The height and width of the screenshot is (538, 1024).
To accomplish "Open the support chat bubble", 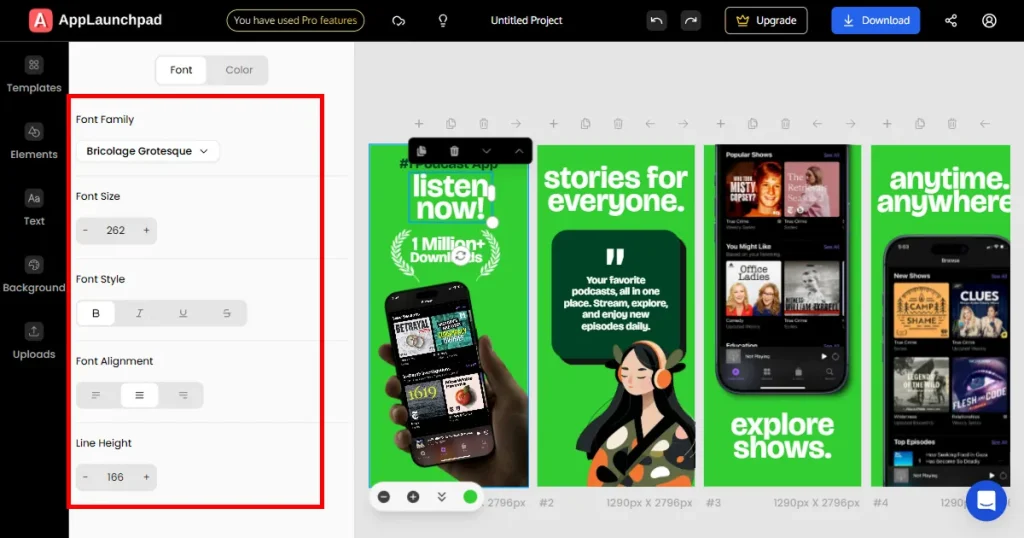I will pyautogui.click(x=986, y=501).
